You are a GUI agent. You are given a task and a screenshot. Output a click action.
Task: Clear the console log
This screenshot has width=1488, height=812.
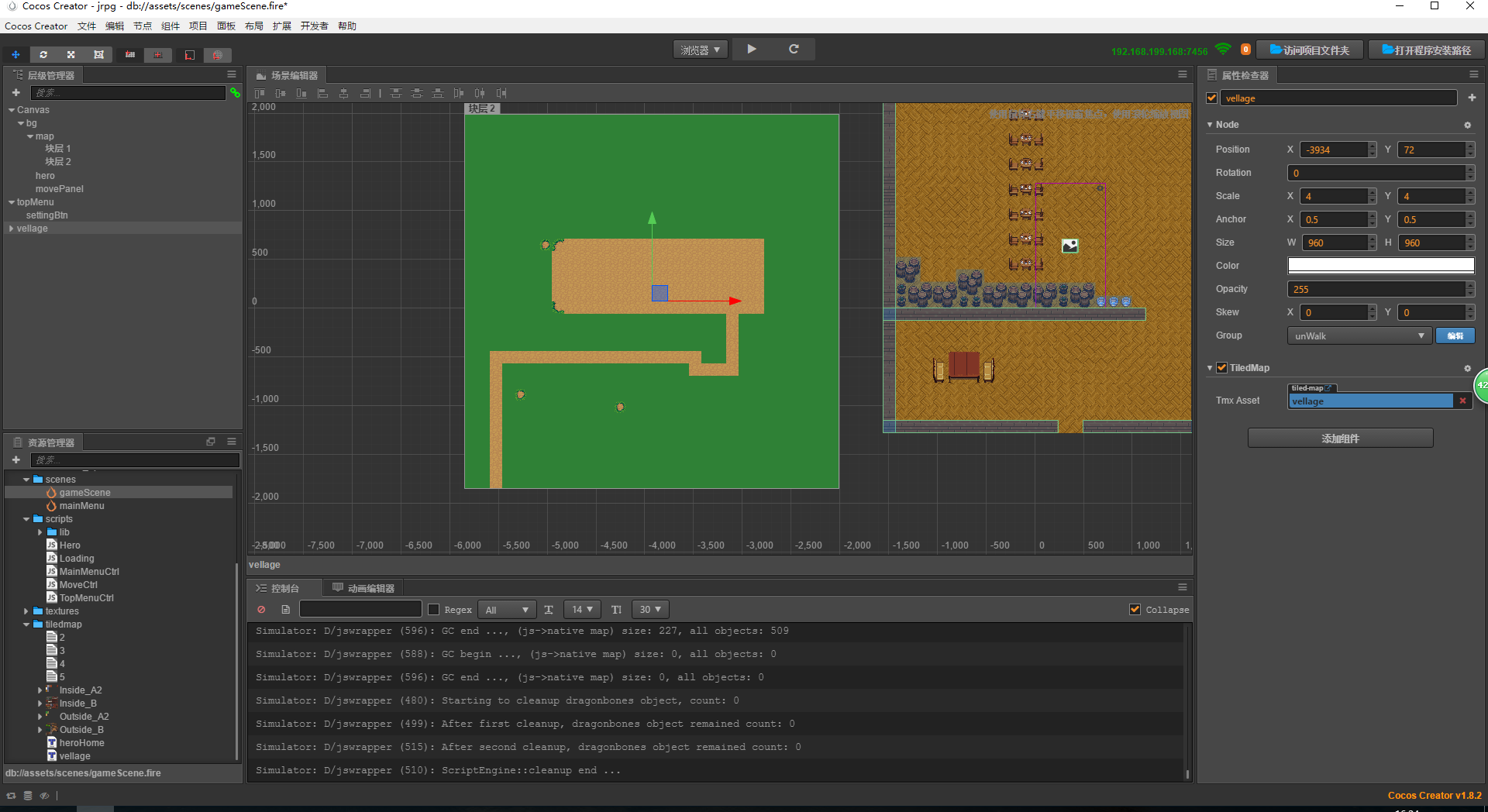pos(261,610)
